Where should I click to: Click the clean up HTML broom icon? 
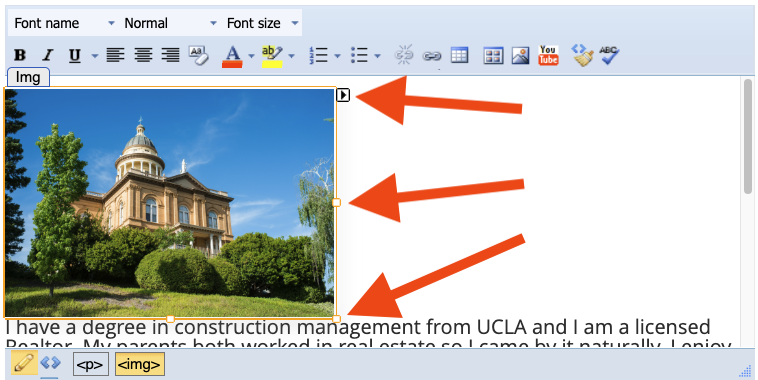click(x=583, y=55)
